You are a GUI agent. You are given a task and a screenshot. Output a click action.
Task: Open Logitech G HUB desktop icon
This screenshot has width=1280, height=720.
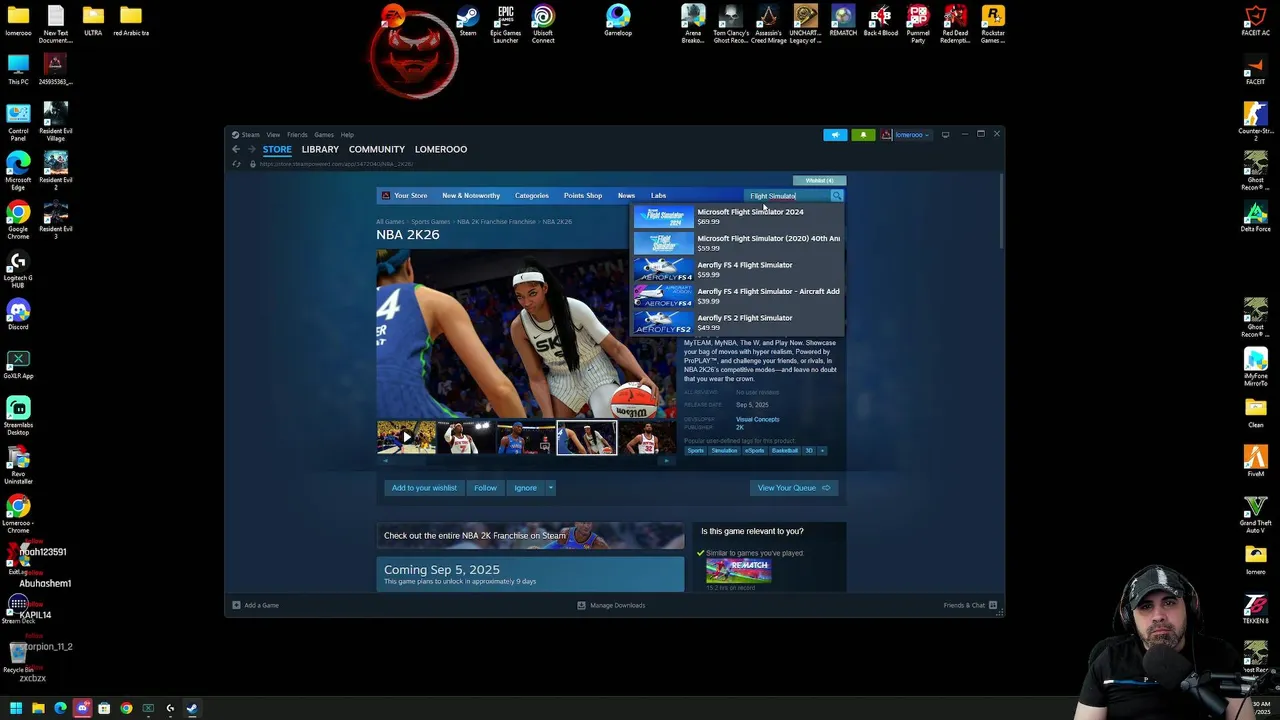(x=18, y=270)
